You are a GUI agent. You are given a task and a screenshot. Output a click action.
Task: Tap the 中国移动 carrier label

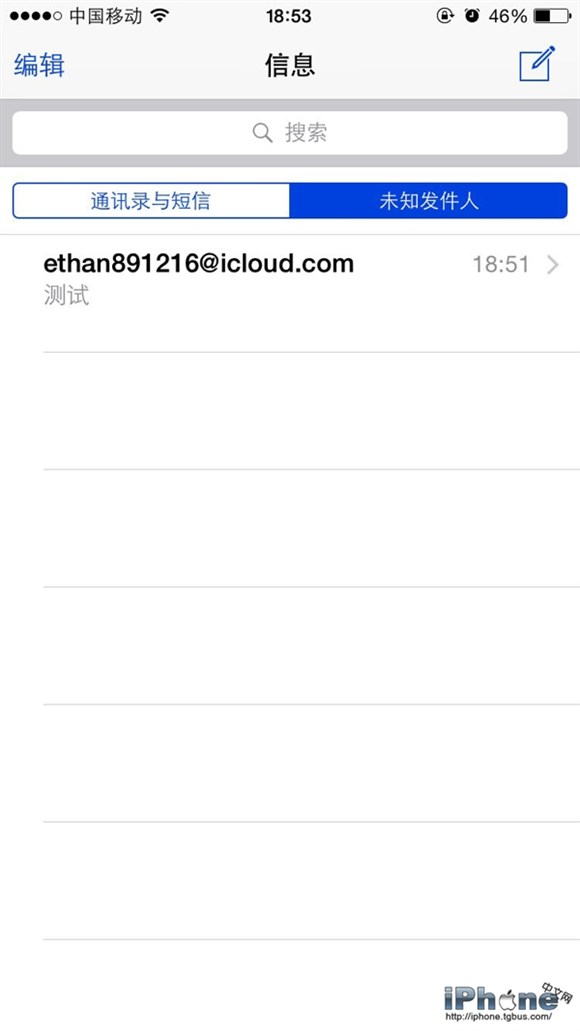coord(106,16)
